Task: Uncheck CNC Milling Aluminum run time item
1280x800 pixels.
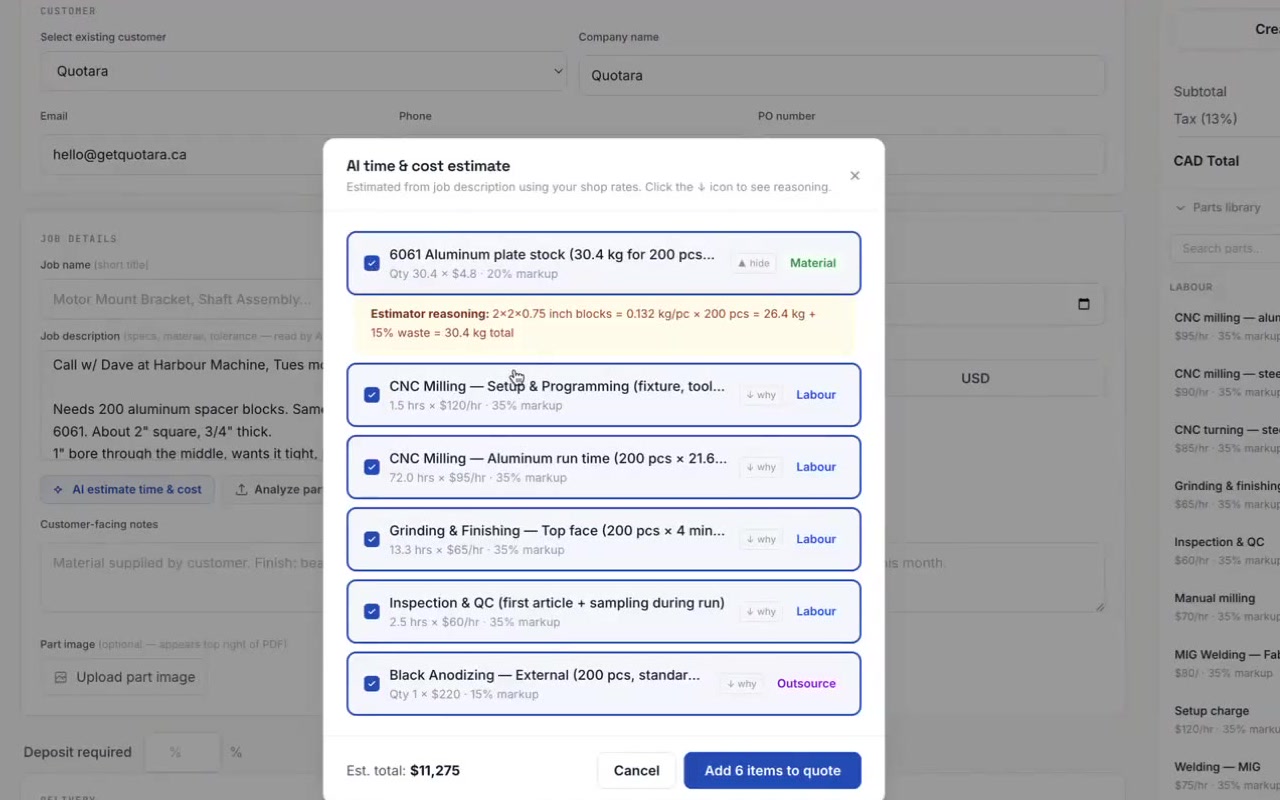Action: tap(372, 467)
